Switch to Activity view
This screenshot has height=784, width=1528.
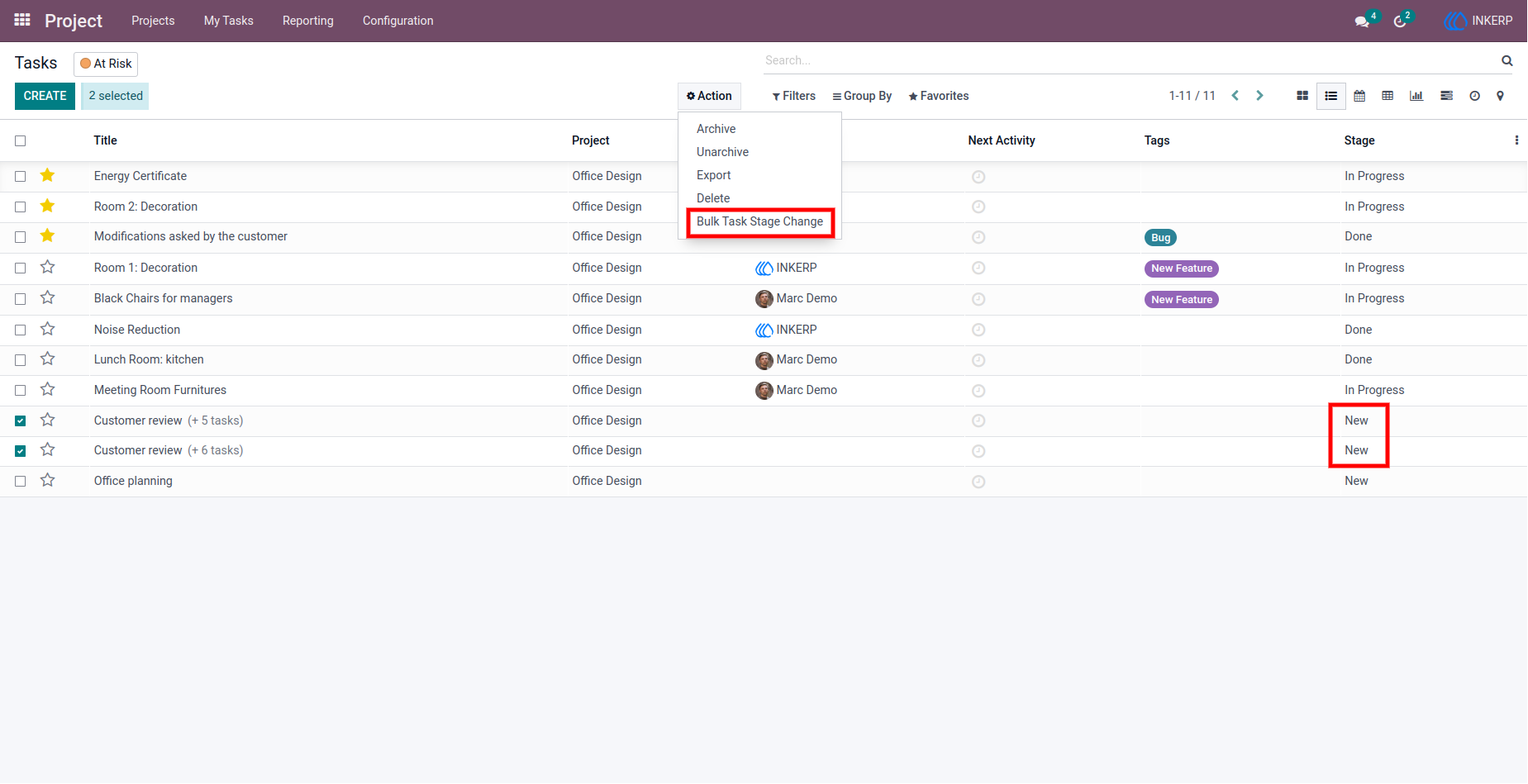1474,96
